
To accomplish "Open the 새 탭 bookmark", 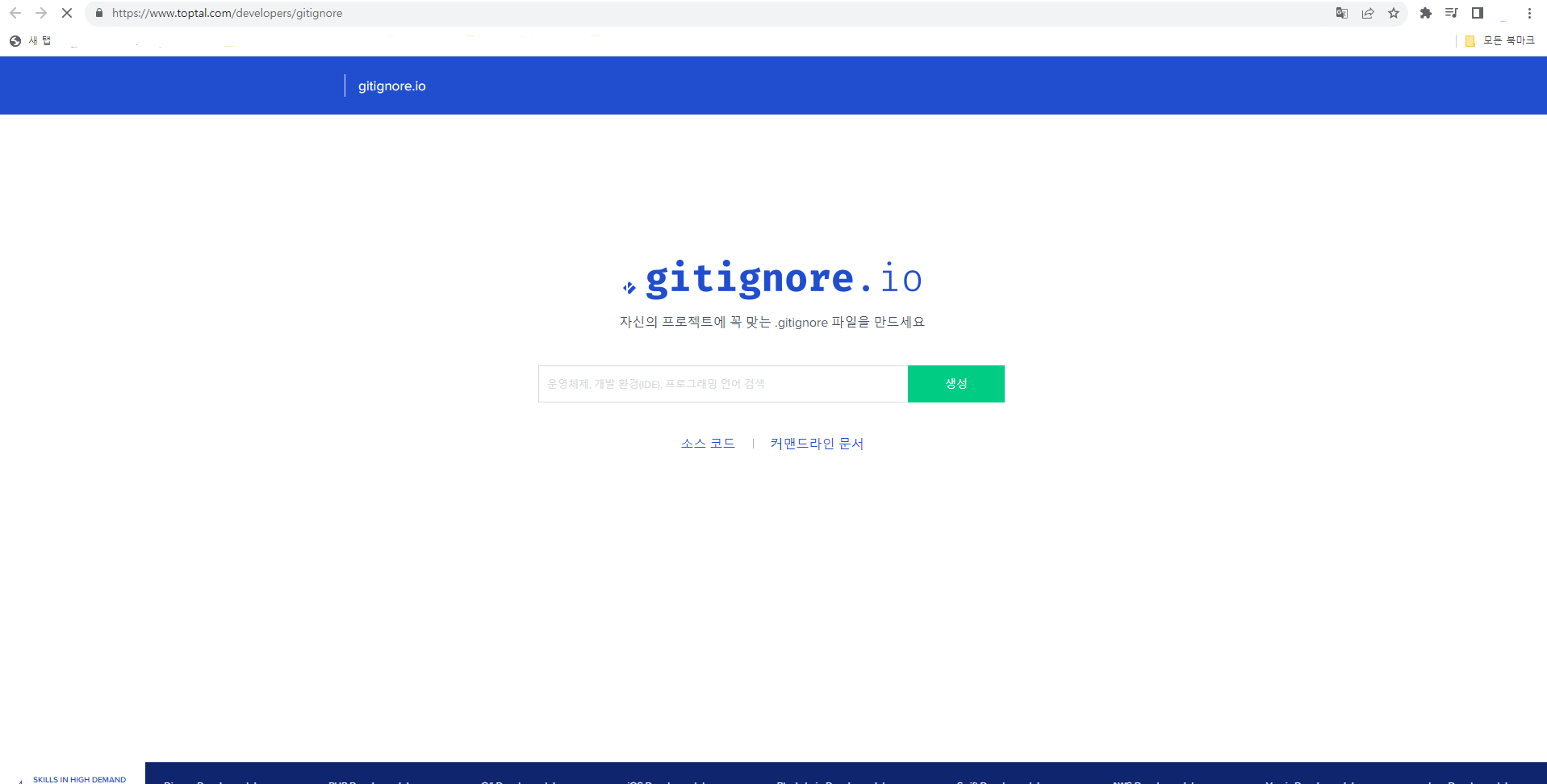I will (x=31, y=40).
